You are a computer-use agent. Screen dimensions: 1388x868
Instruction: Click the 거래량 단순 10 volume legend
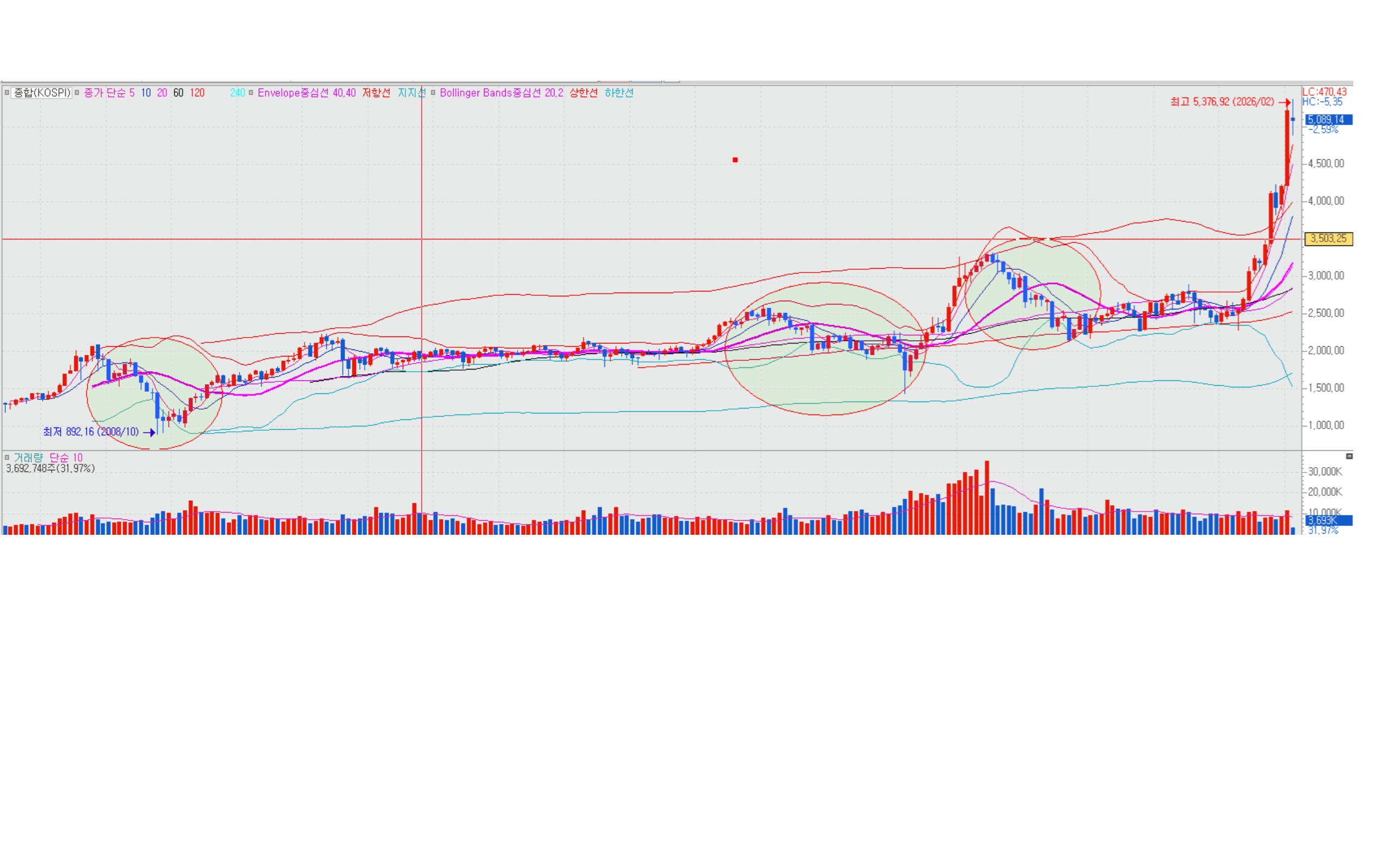click(48, 457)
